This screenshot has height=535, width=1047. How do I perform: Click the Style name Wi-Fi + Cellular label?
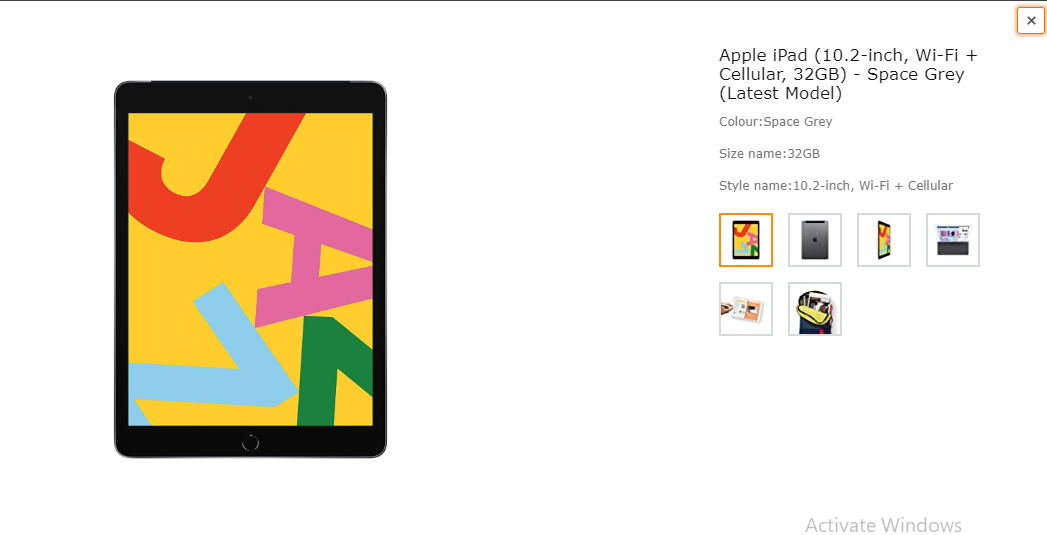[x=836, y=186]
